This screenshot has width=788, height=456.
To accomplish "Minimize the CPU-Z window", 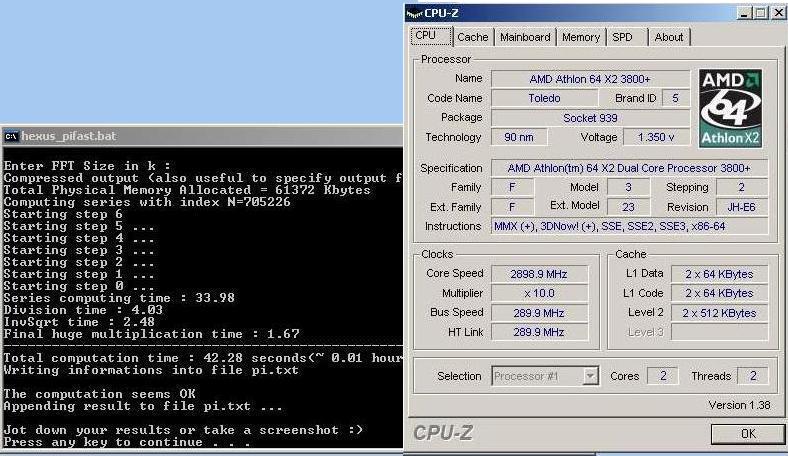I will pyautogui.click(x=745, y=13).
